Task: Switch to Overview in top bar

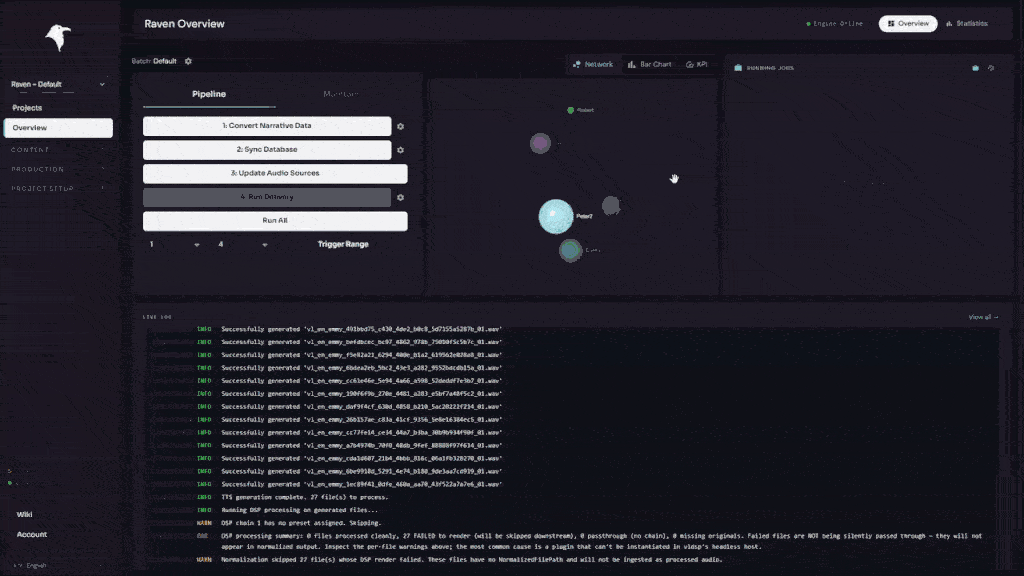Action: pyautogui.click(x=908, y=24)
